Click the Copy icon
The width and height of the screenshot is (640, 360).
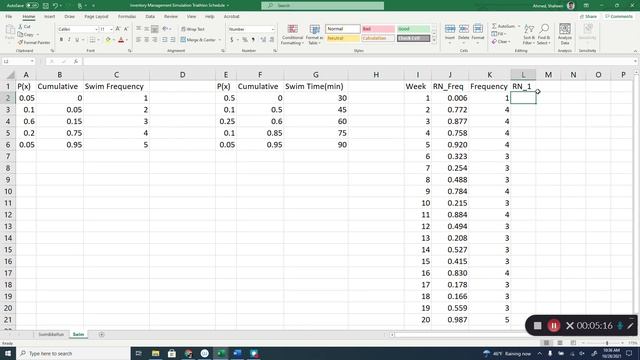pos(20,35)
